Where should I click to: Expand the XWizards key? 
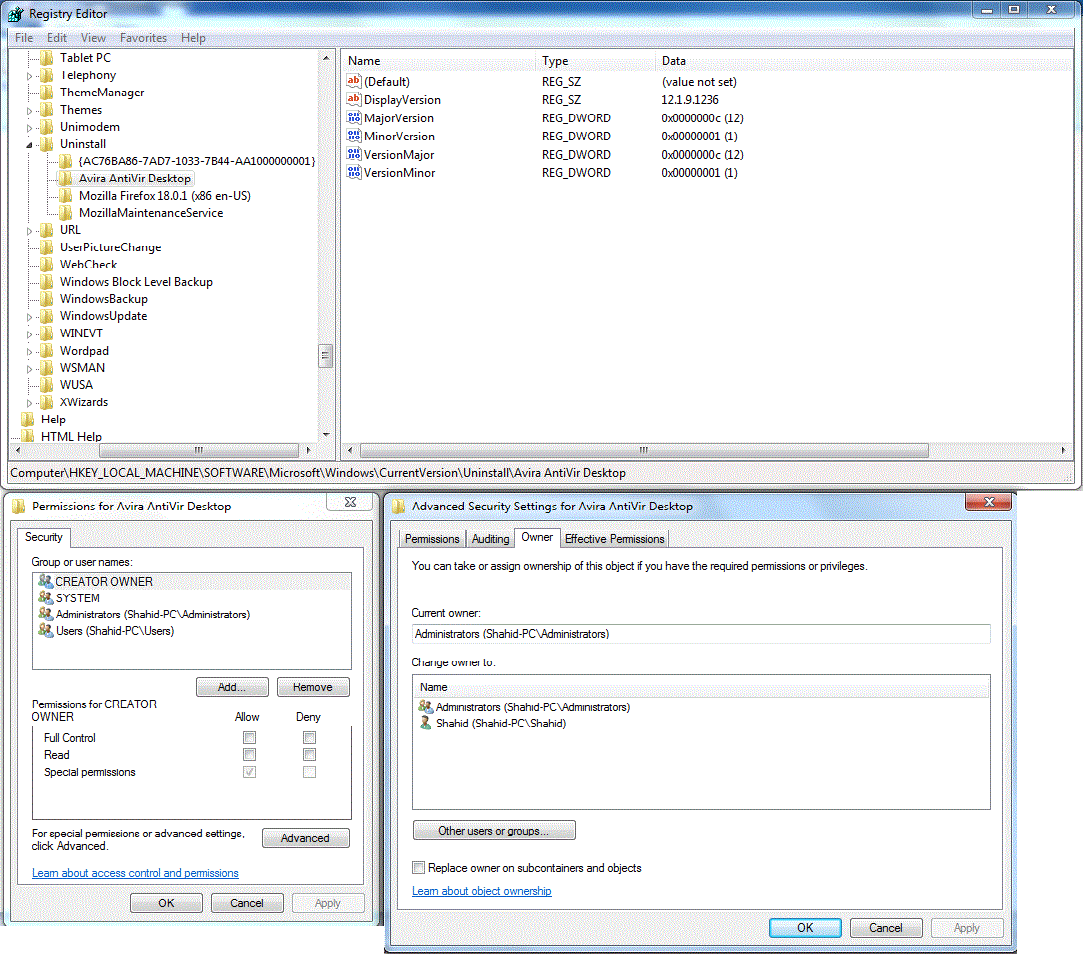pyautogui.click(x=29, y=403)
